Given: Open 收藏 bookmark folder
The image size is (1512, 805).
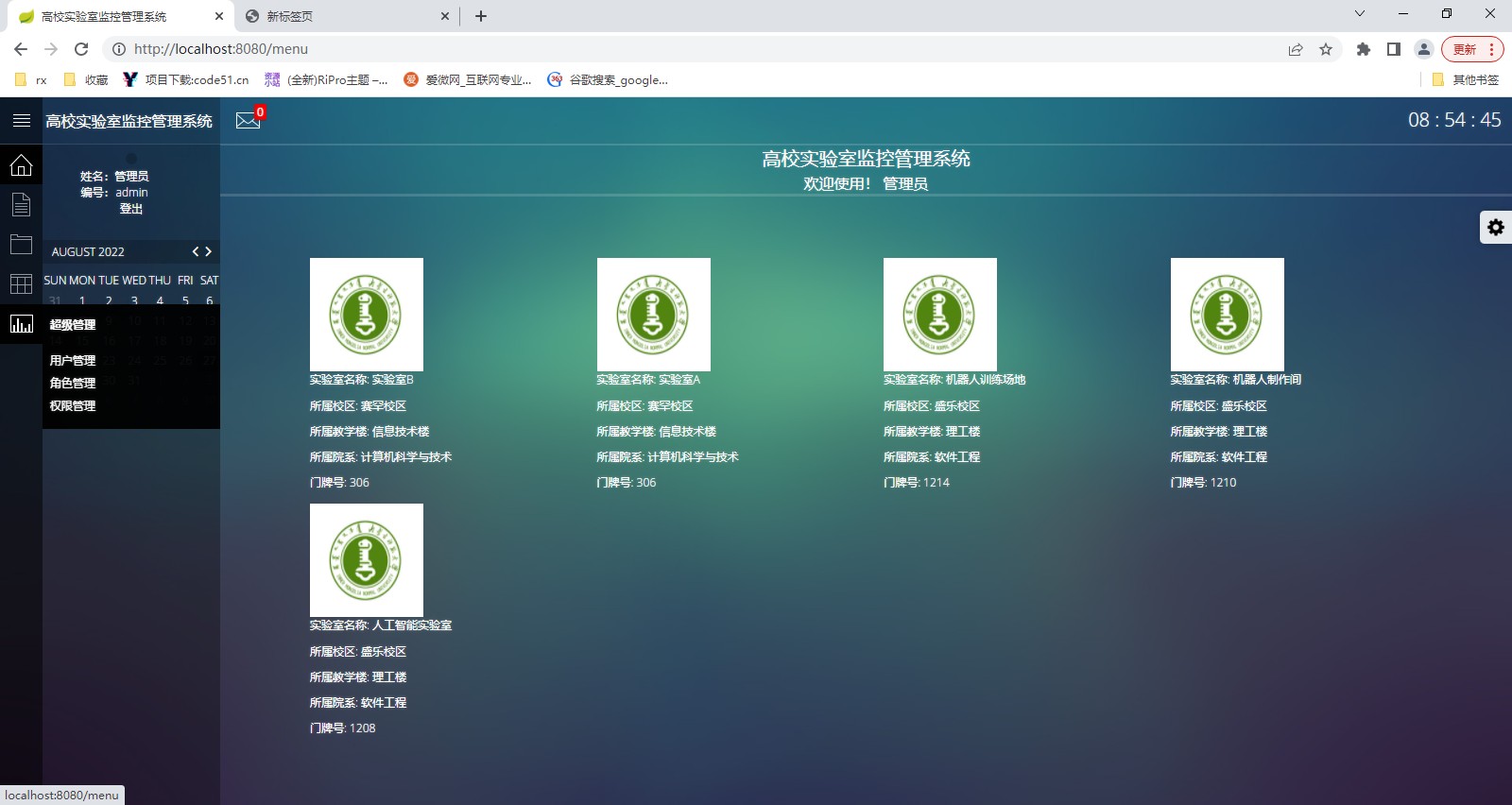Looking at the screenshot, I should click(x=86, y=80).
